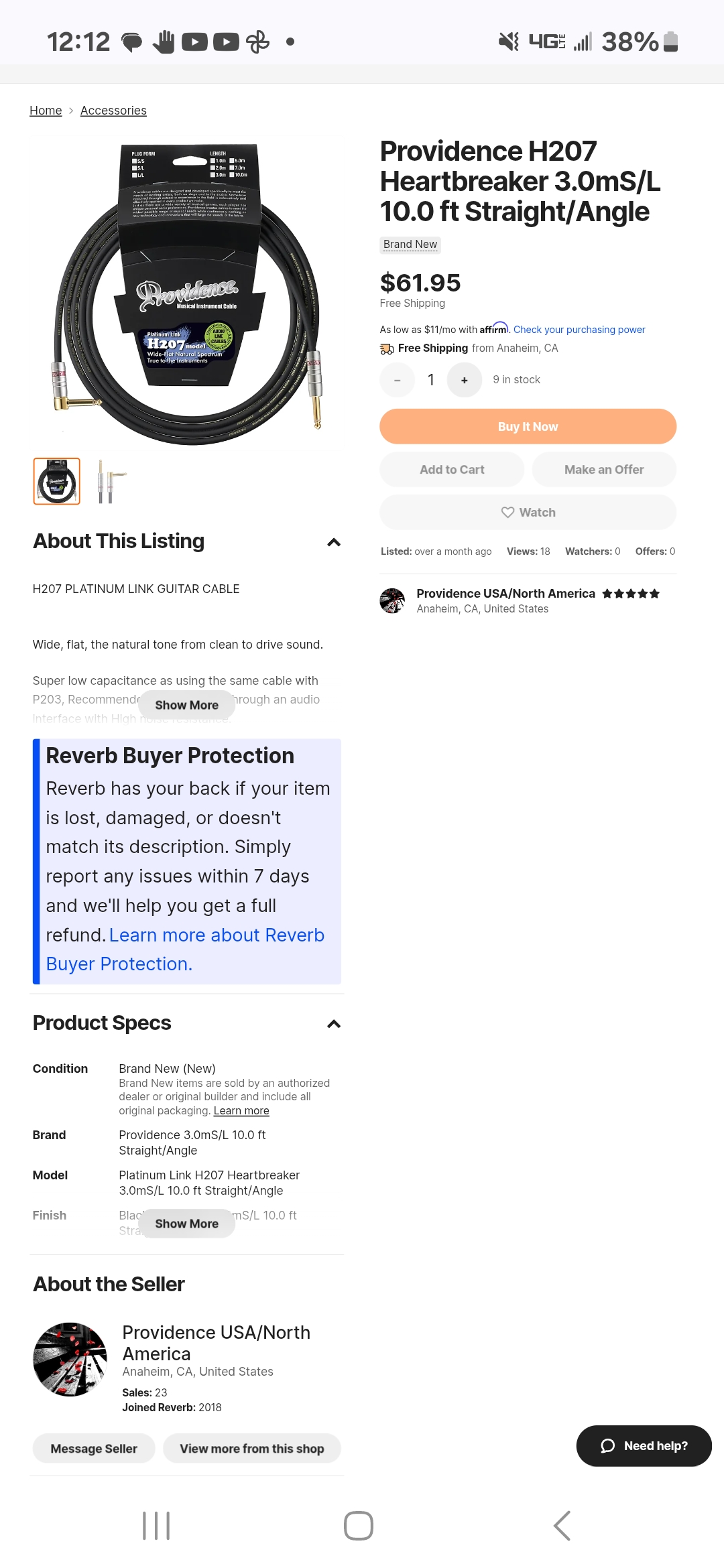Select the first coiled cable thumbnail
The height and width of the screenshot is (1568, 724).
57,481
